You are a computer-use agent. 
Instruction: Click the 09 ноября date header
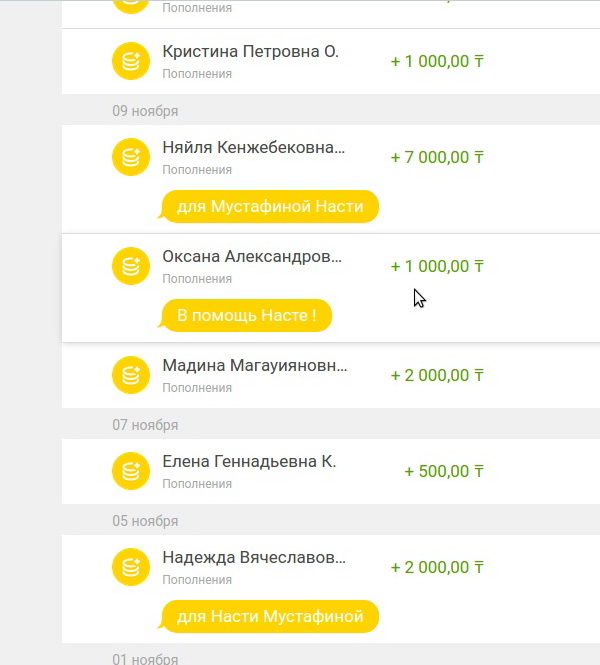coord(145,110)
